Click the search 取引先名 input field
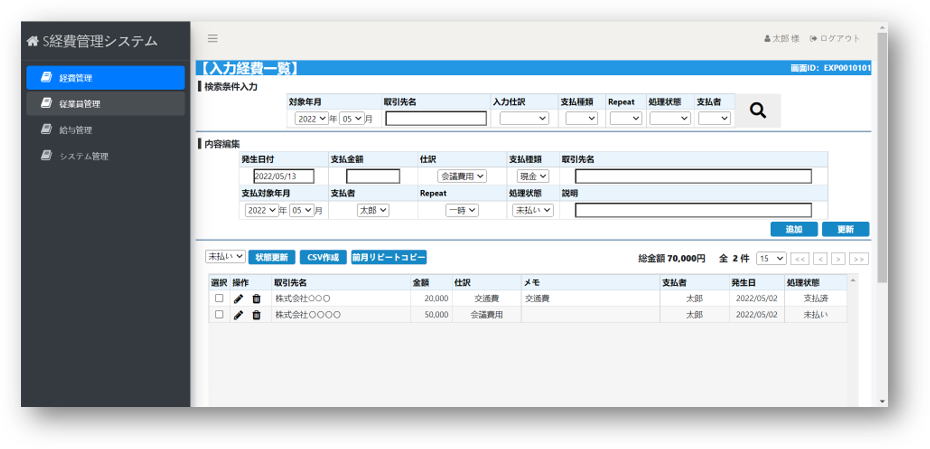The height and width of the screenshot is (449, 930). 436,119
